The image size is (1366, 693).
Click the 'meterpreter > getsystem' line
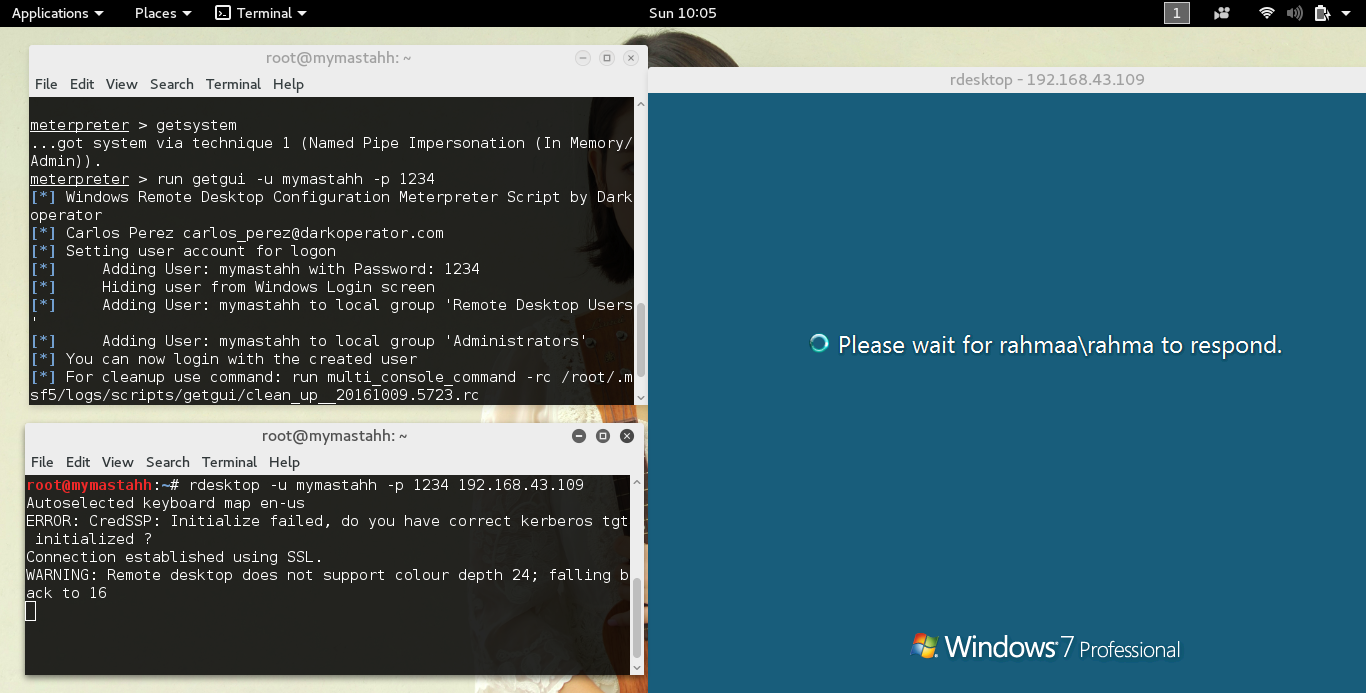pyautogui.click(x=133, y=125)
